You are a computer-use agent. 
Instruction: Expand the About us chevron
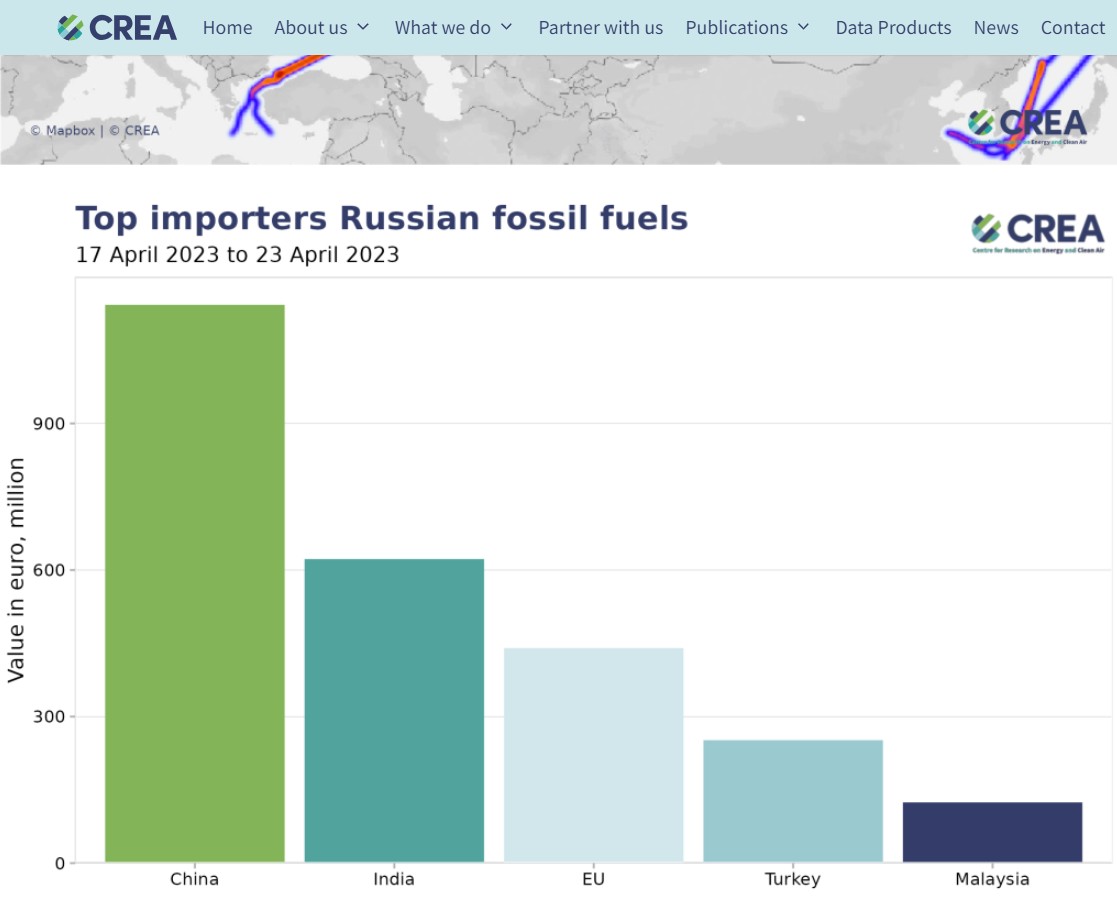[363, 27]
